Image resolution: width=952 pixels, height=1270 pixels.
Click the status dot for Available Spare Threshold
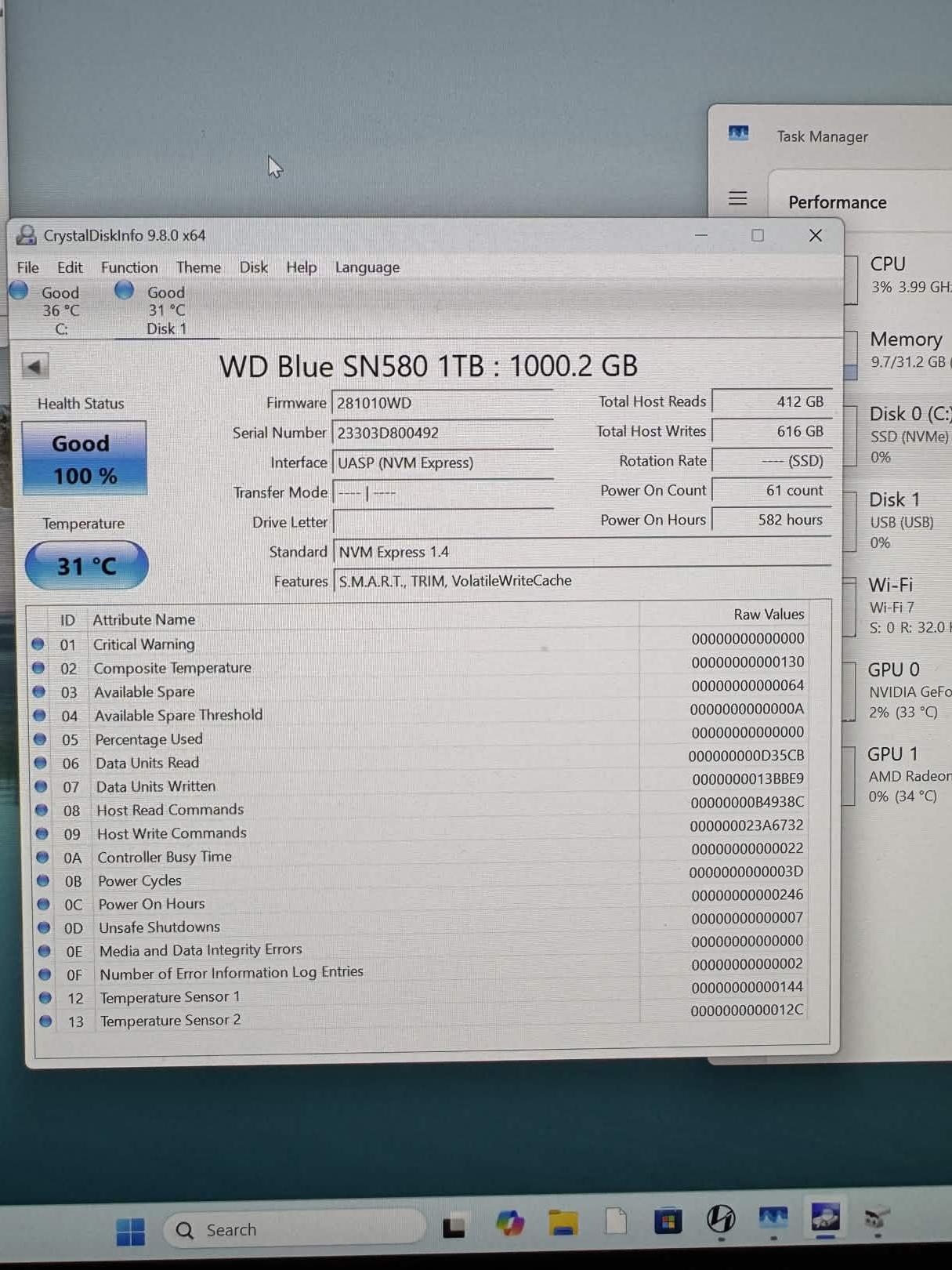tap(40, 715)
